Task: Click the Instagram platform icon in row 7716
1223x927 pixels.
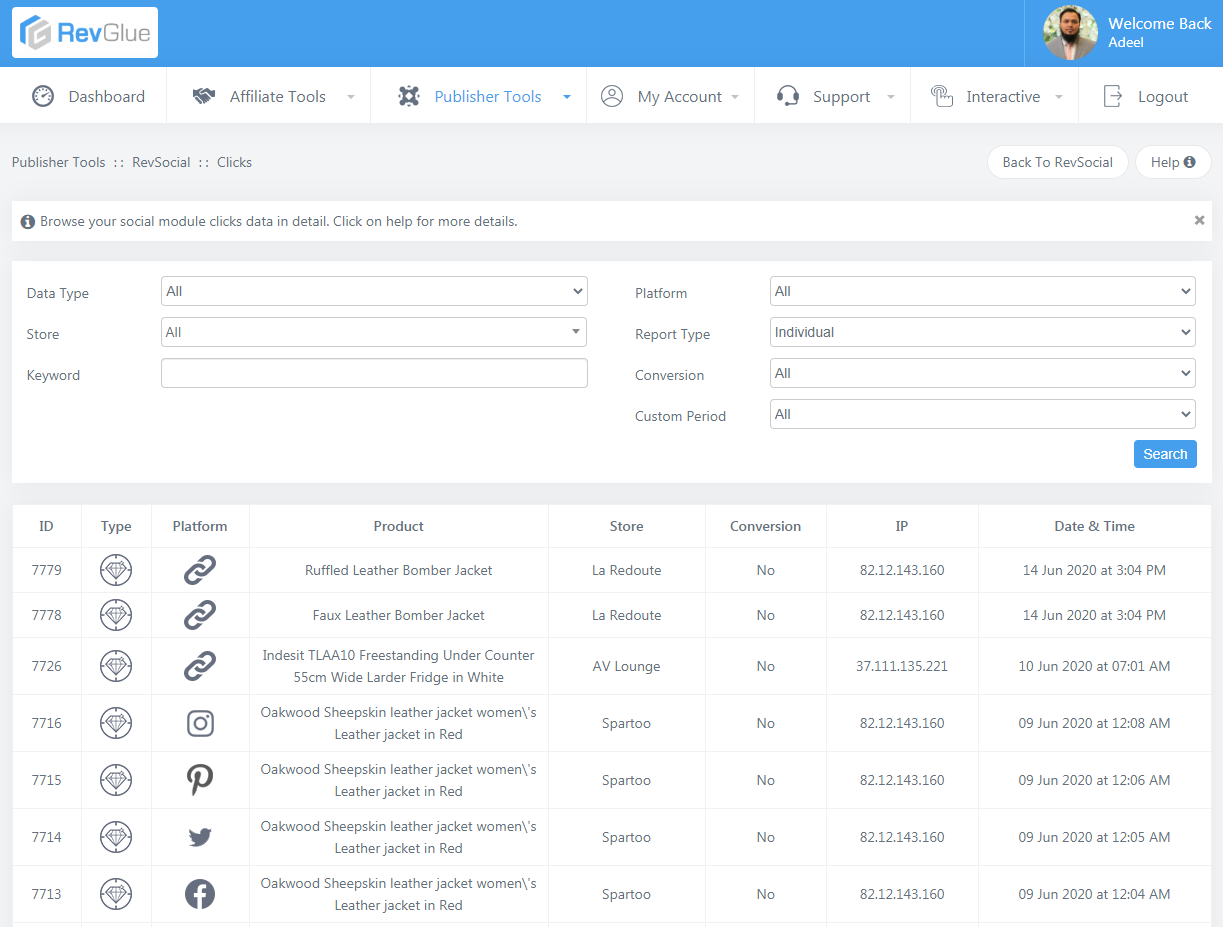Action: tap(200, 723)
